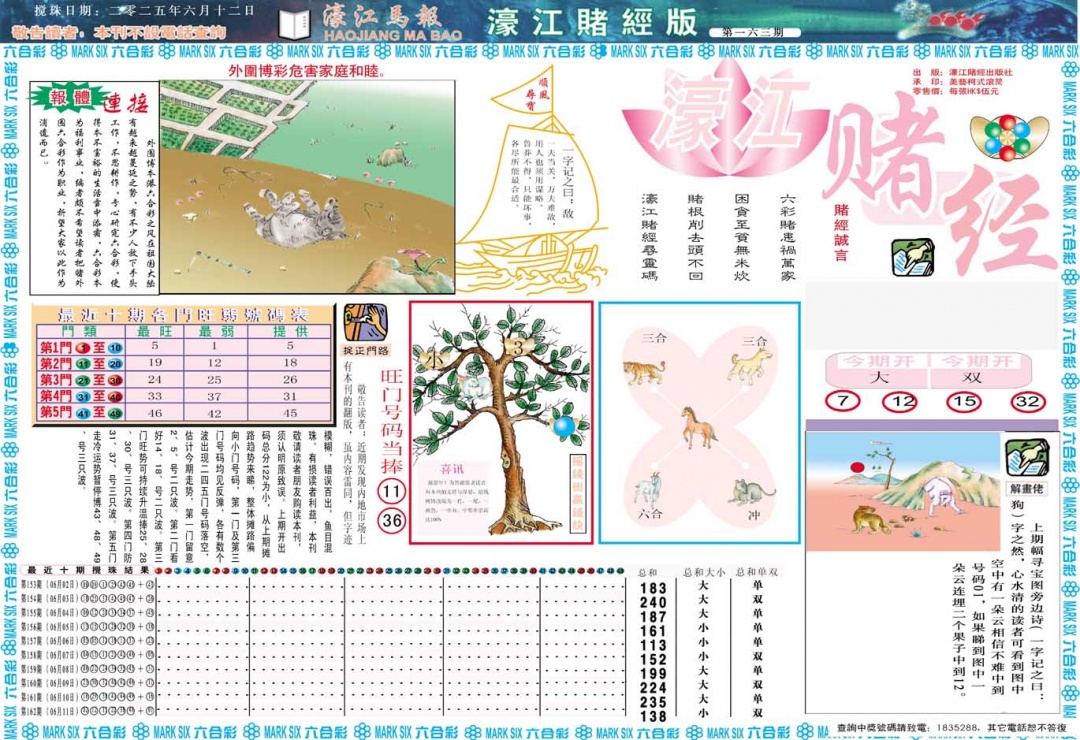Expand the 賭經誠言 section
Image resolution: width=1080 pixels, height=740 pixels.
[840, 230]
